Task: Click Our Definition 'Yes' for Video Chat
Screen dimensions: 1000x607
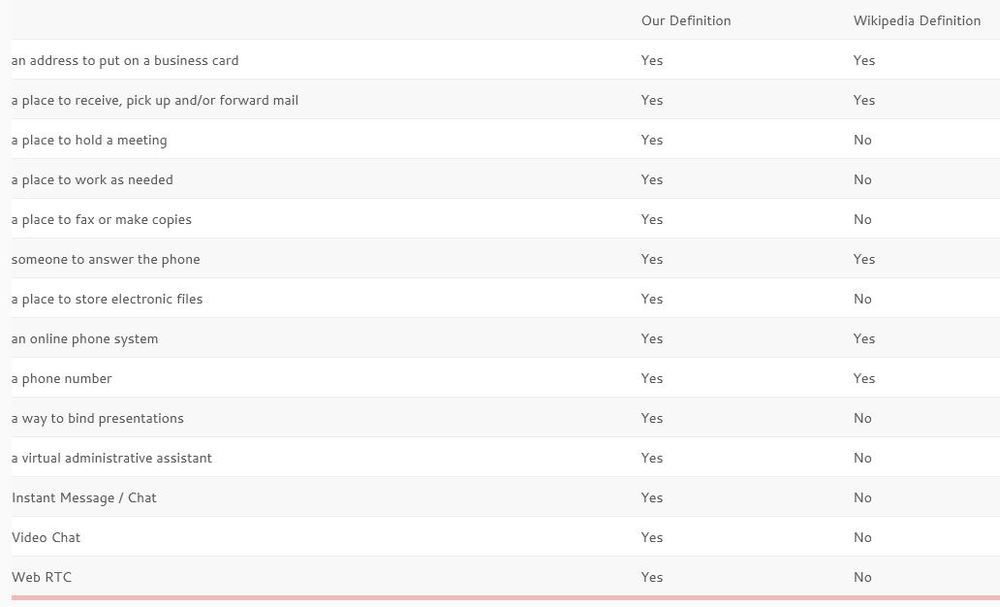Action: 652,538
